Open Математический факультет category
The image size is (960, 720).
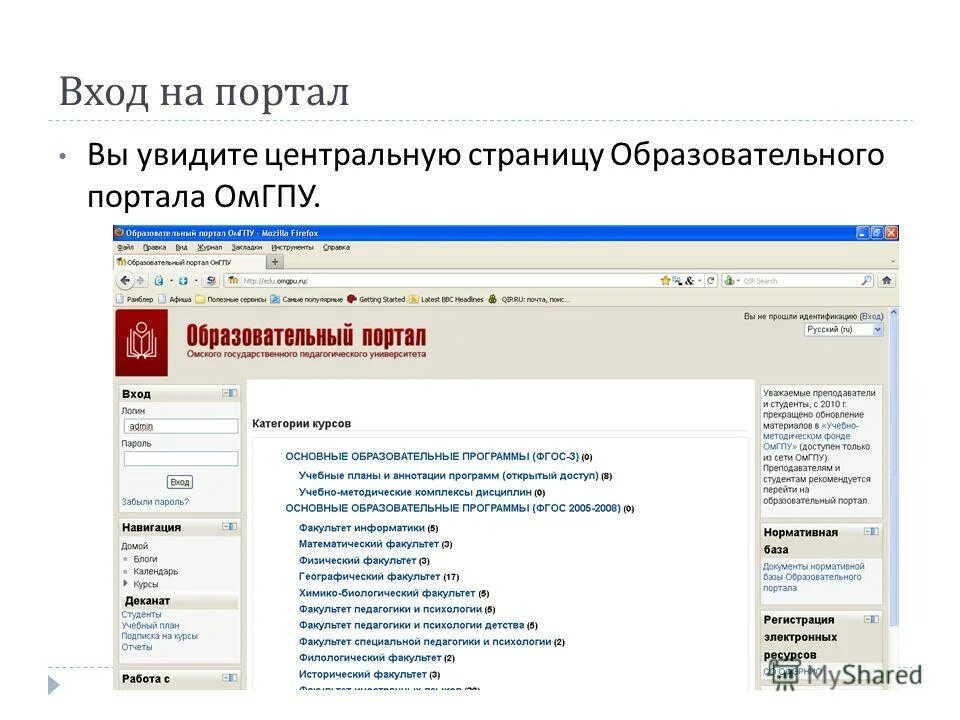(x=369, y=544)
